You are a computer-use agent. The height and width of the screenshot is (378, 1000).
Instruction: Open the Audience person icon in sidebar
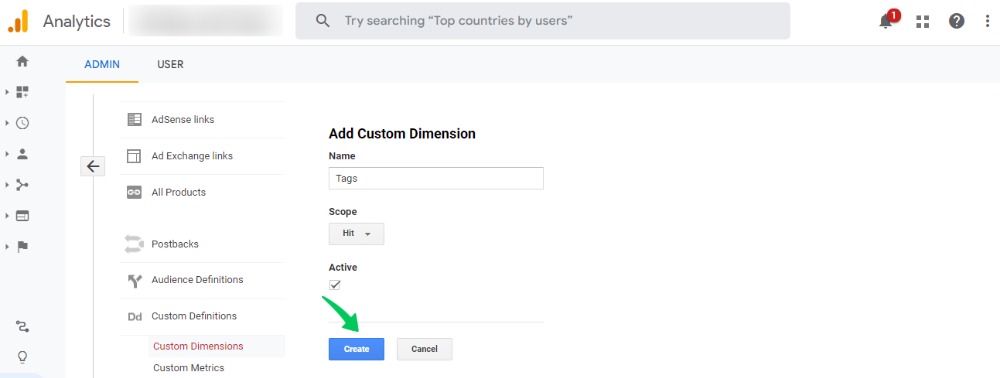(x=22, y=154)
